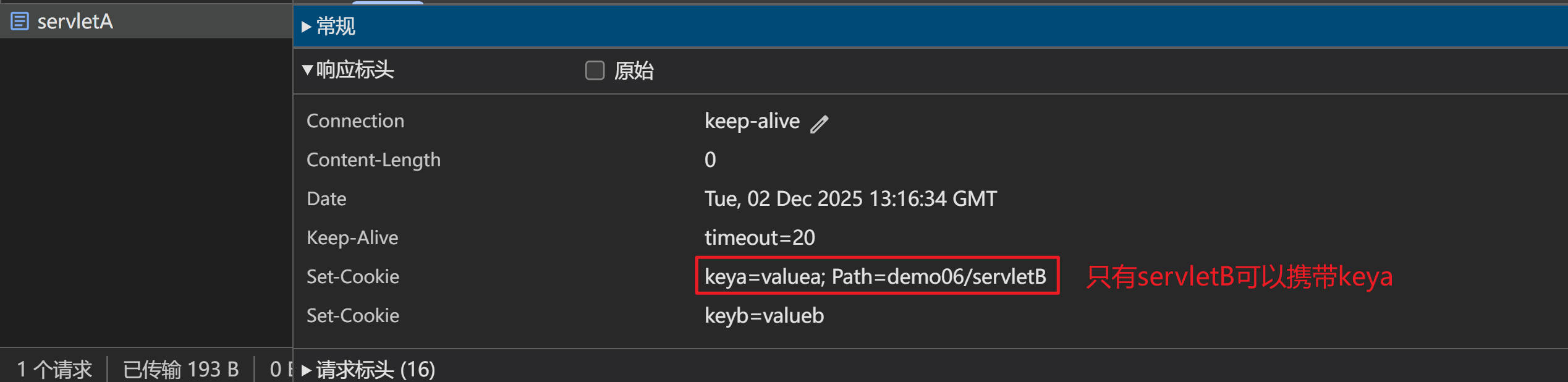1568x382 pixels.
Task: Click the first Set-Cookie header name
Action: coord(353,276)
